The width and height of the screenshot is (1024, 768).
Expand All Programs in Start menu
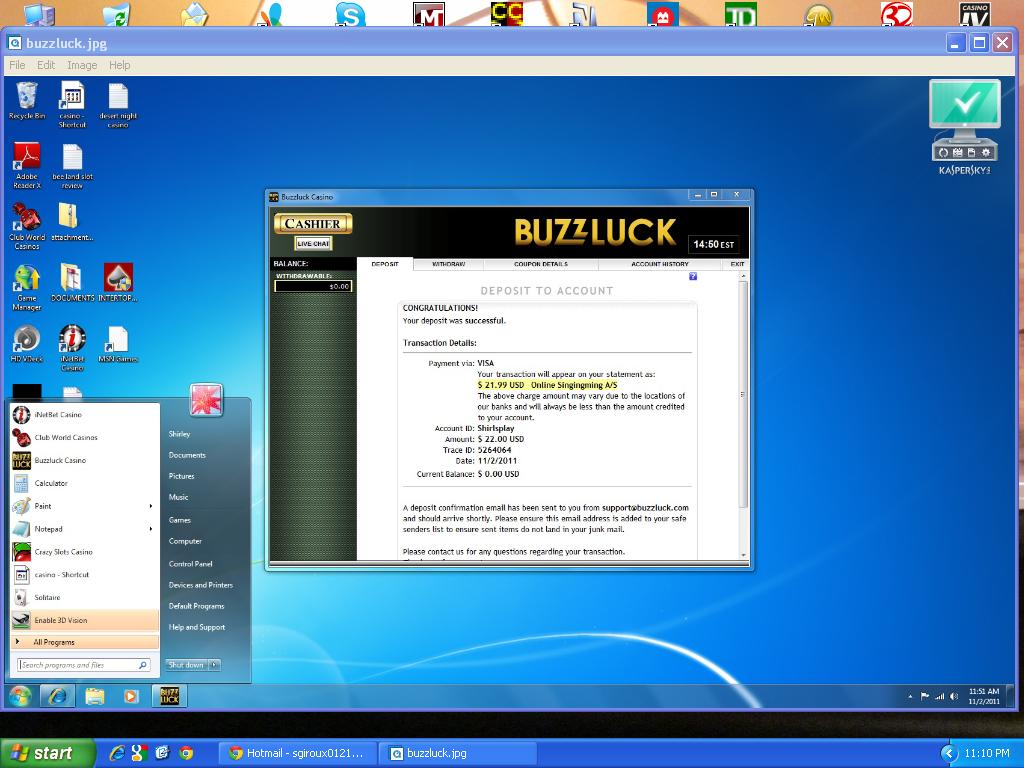pyautogui.click(x=53, y=642)
